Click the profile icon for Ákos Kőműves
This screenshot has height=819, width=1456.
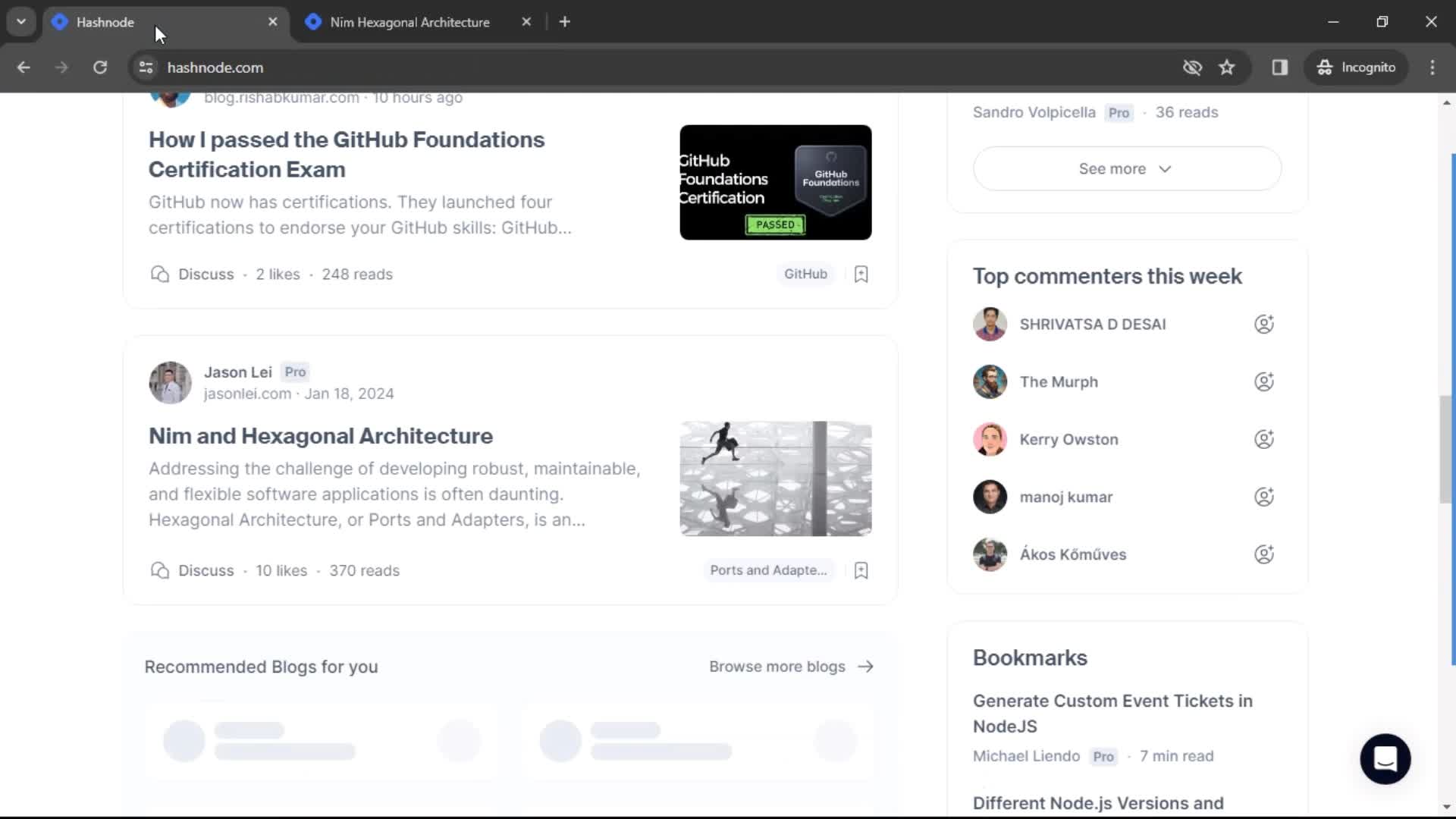tap(990, 554)
